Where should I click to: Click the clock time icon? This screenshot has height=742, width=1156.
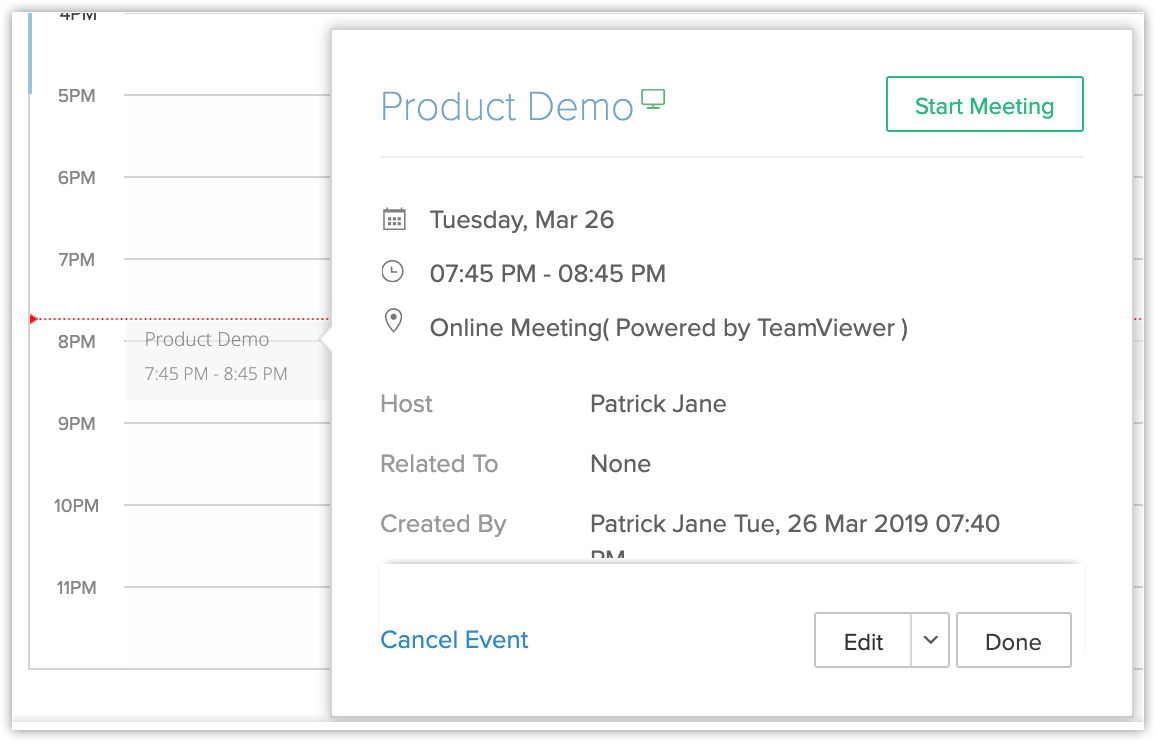(x=394, y=272)
